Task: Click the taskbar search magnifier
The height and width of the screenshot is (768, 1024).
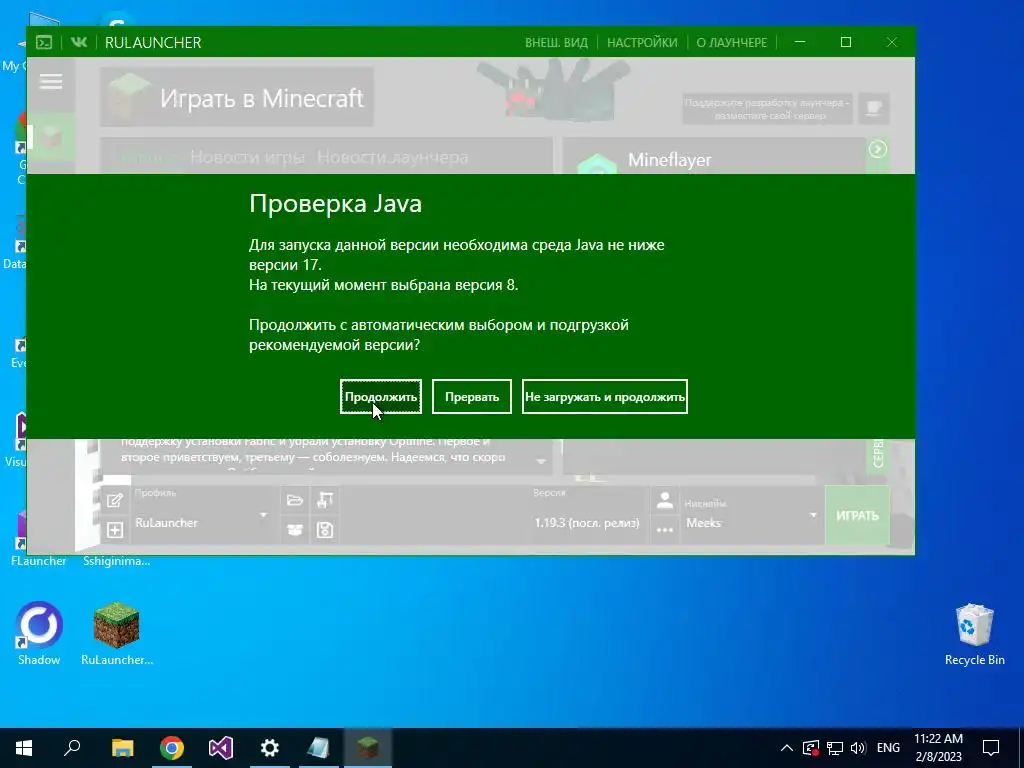Action: click(72, 748)
